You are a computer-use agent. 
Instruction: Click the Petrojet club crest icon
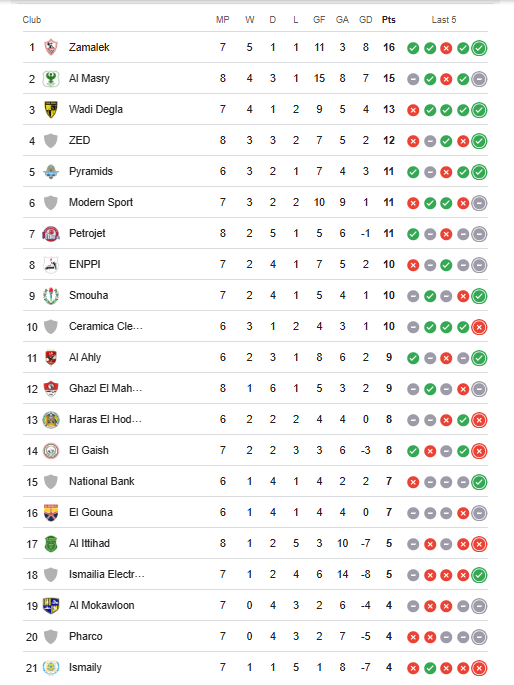point(51,234)
